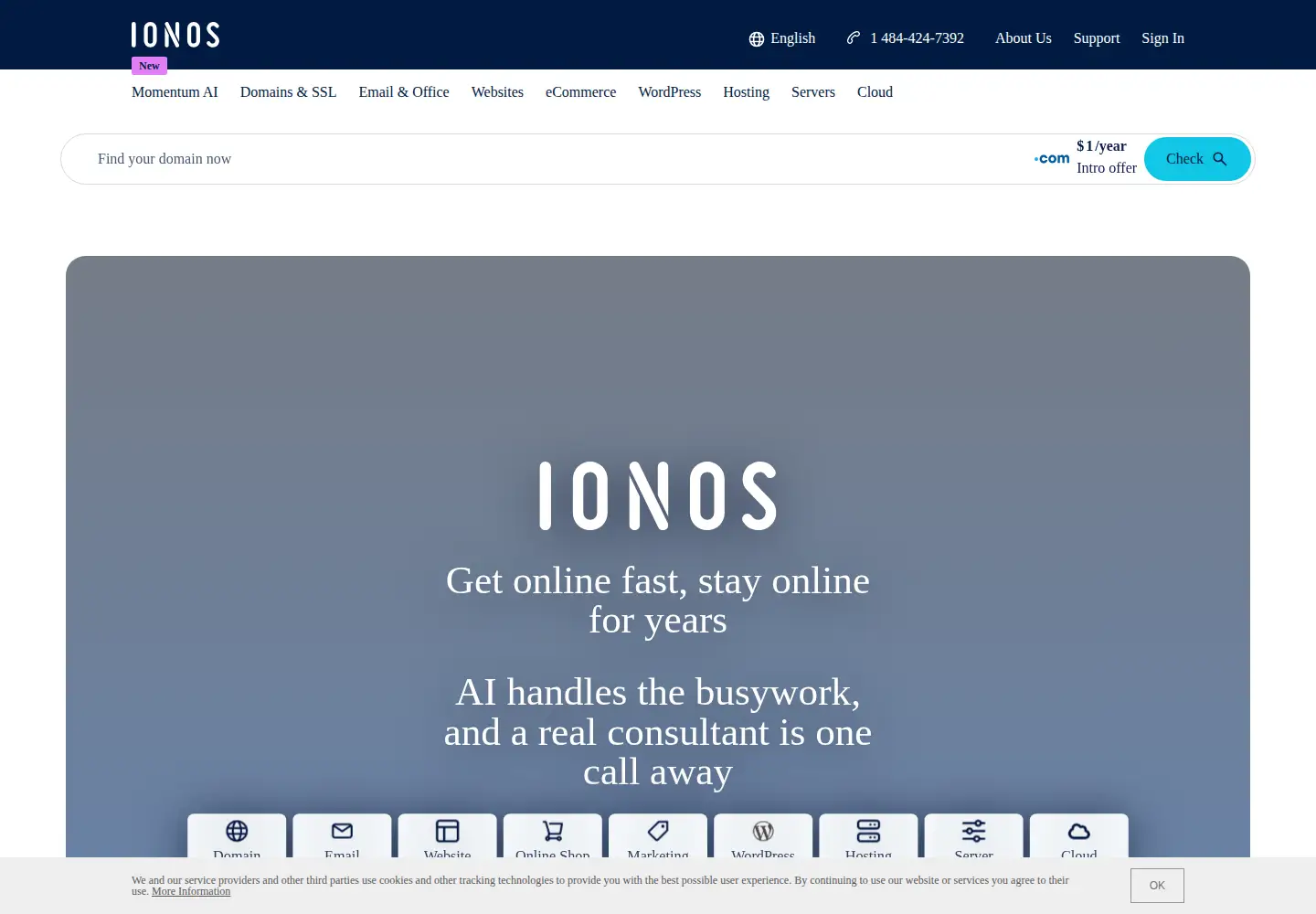Click the .com domain badge

[1052, 158]
